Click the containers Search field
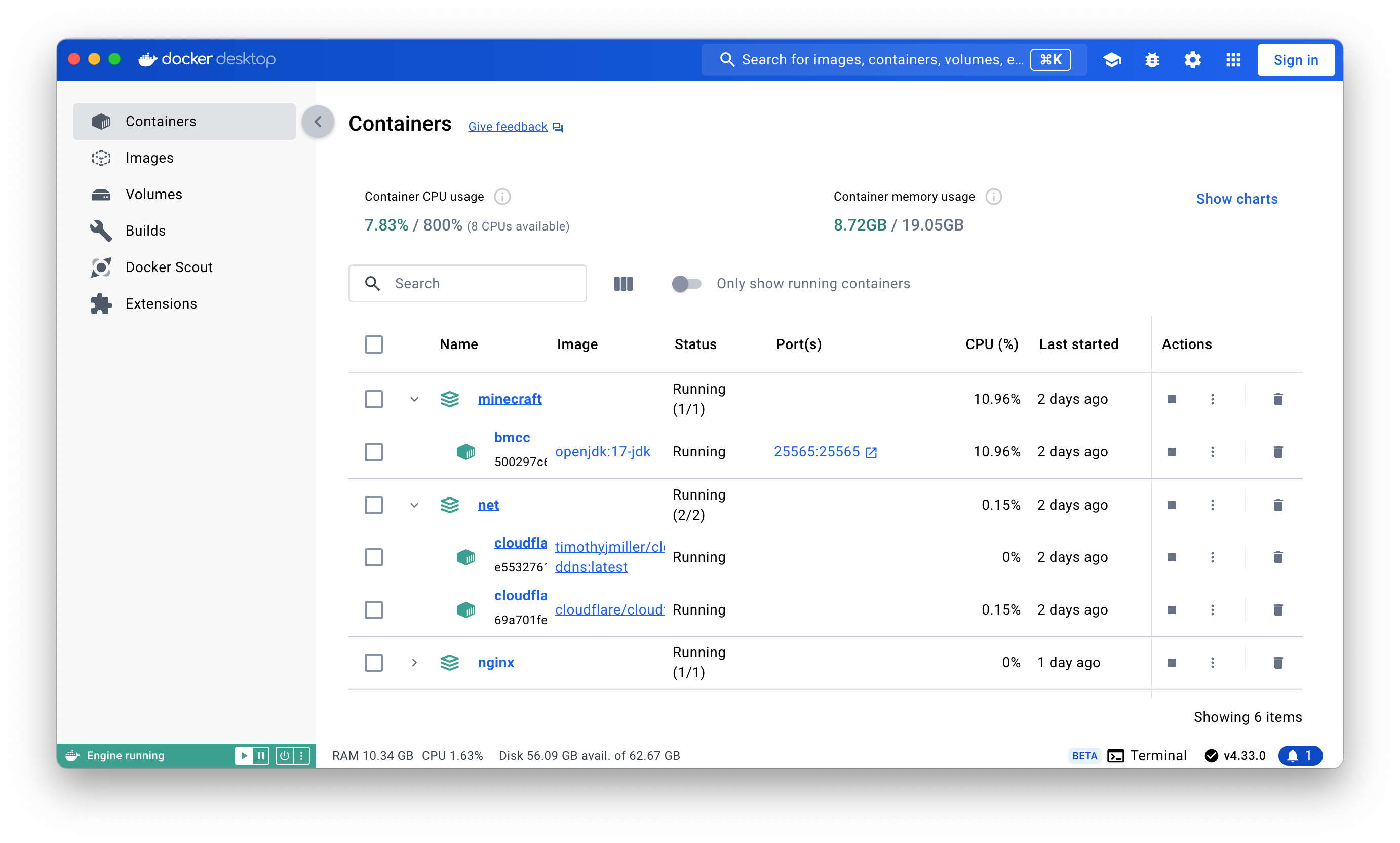The image size is (1400, 843). pos(468,284)
